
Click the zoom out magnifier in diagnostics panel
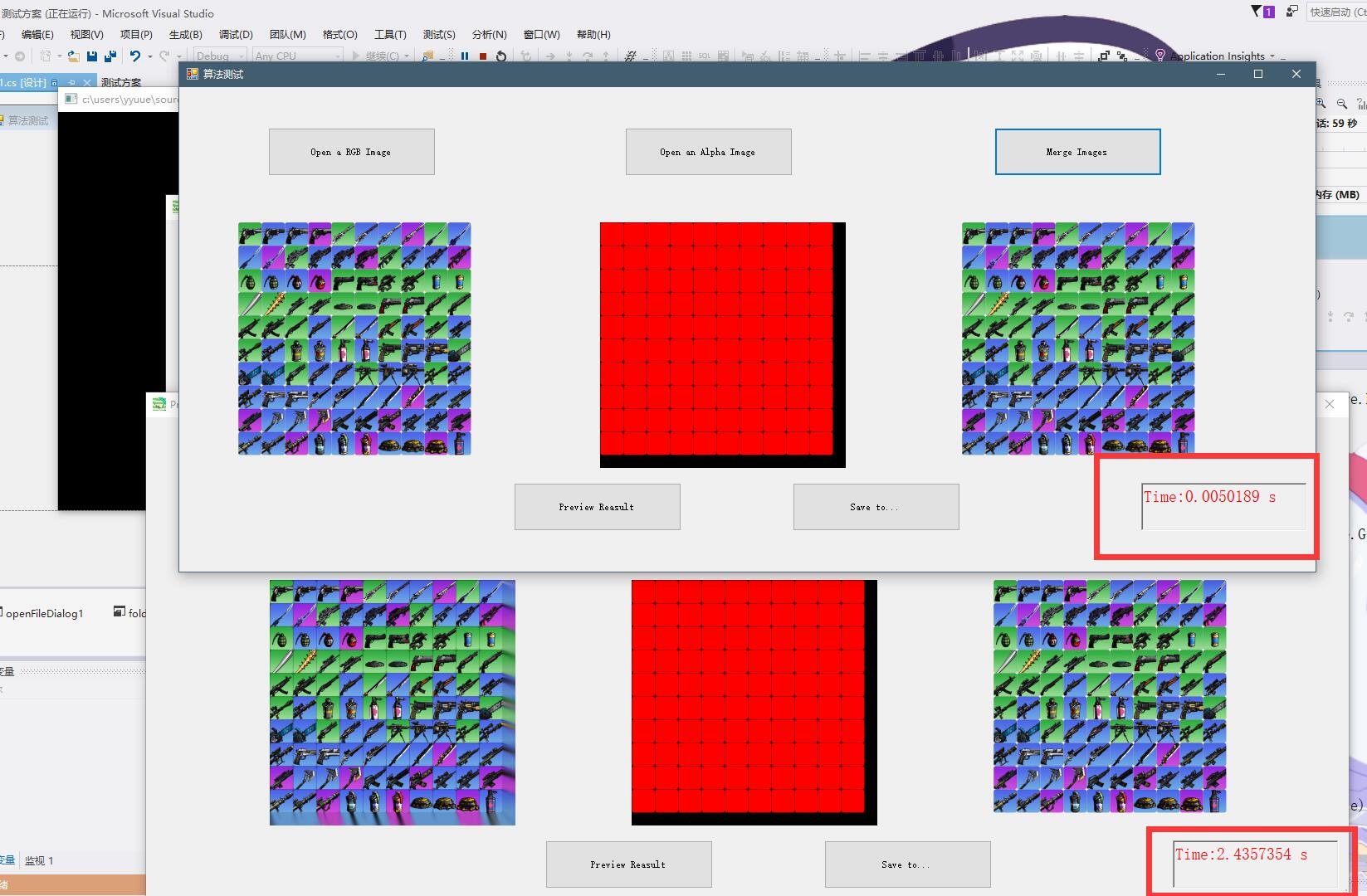tap(1342, 103)
